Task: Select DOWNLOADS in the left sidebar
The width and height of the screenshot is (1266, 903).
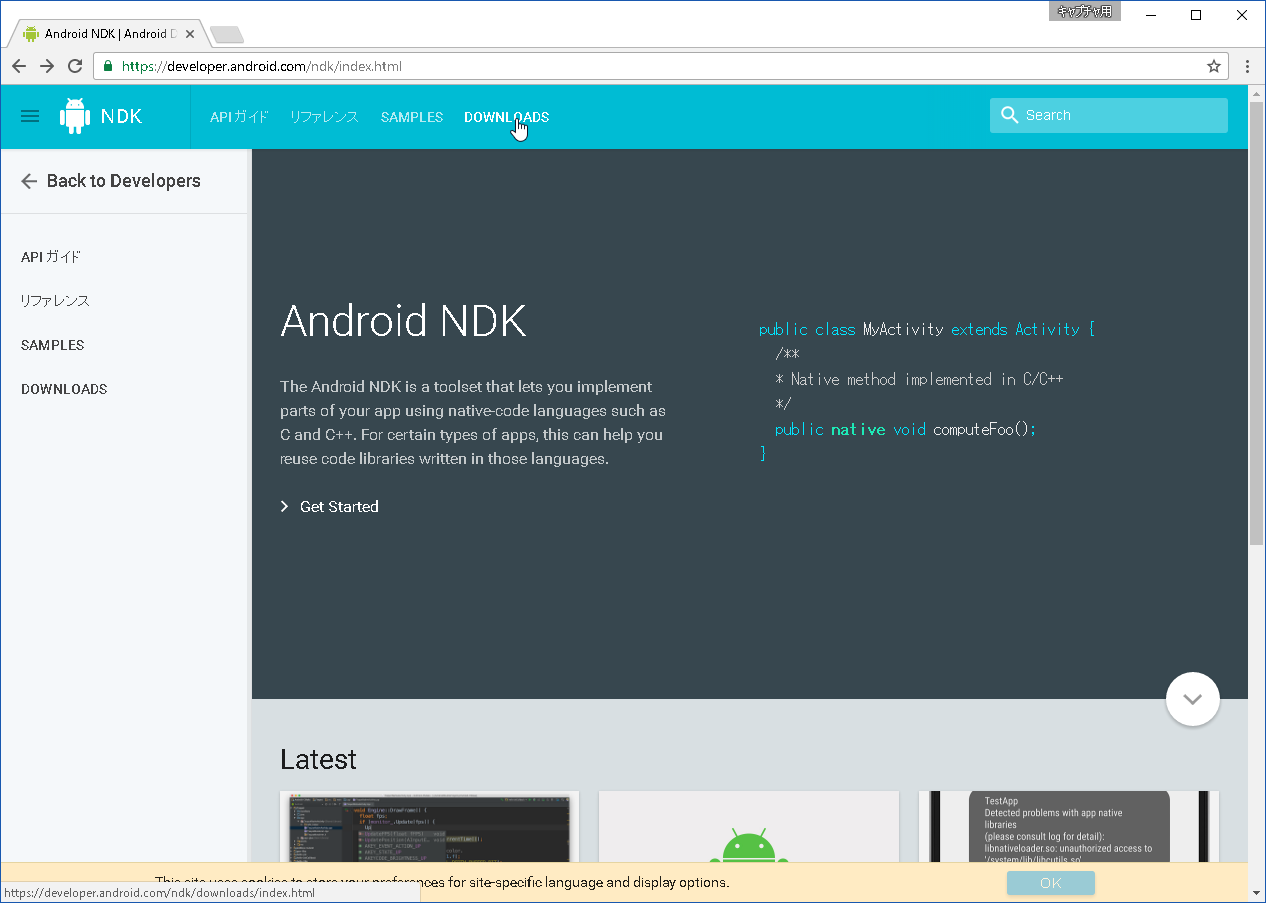Action: pyautogui.click(x=64, y=389)
